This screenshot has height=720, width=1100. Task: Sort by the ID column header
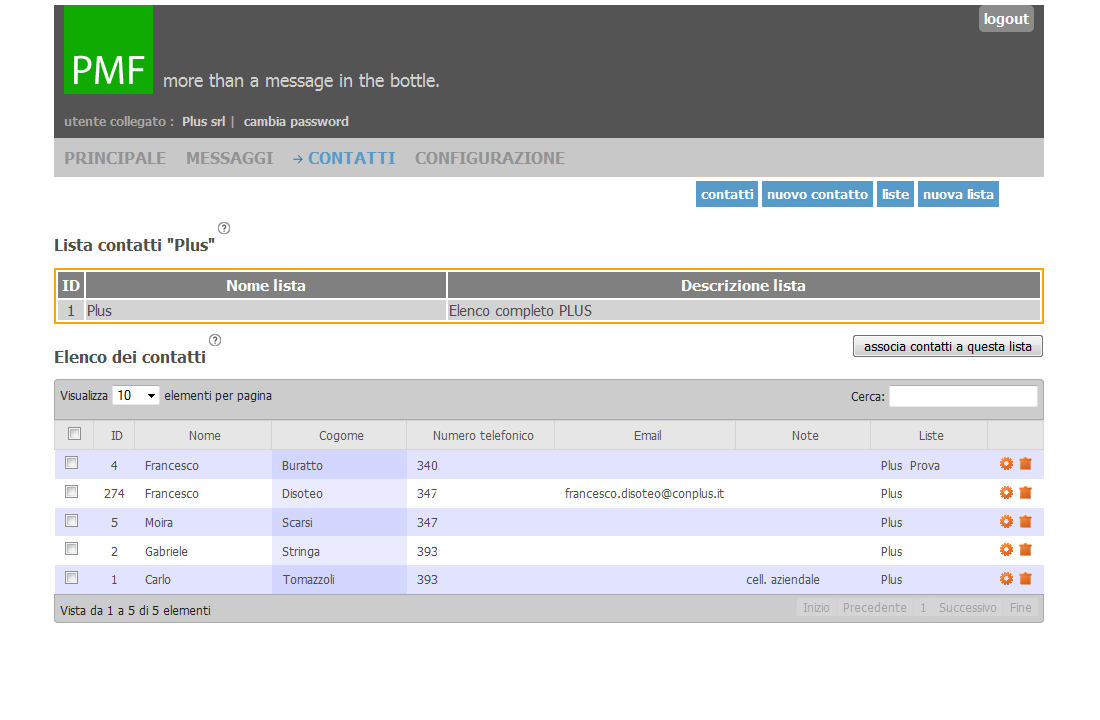116,435
